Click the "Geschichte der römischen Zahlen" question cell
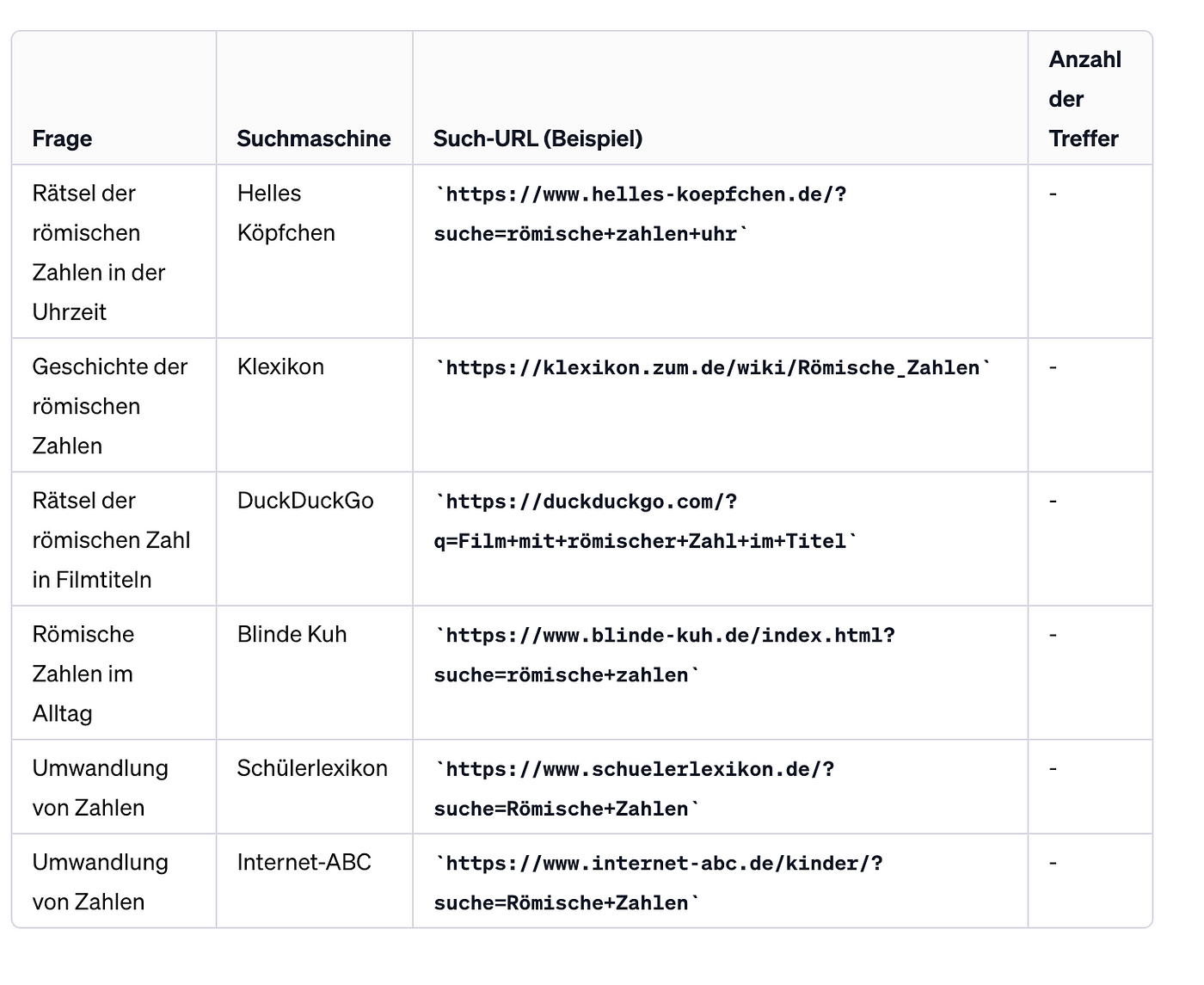Image resolution: width=1204 pixels, height=985 pixels. [x=109, y=406]
